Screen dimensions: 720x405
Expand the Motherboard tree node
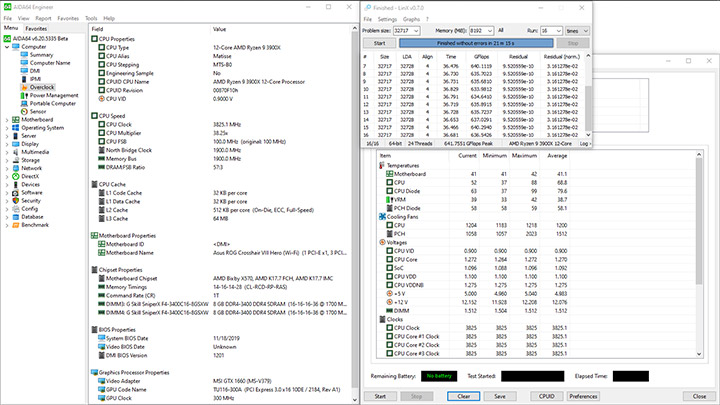coord(7,119)
